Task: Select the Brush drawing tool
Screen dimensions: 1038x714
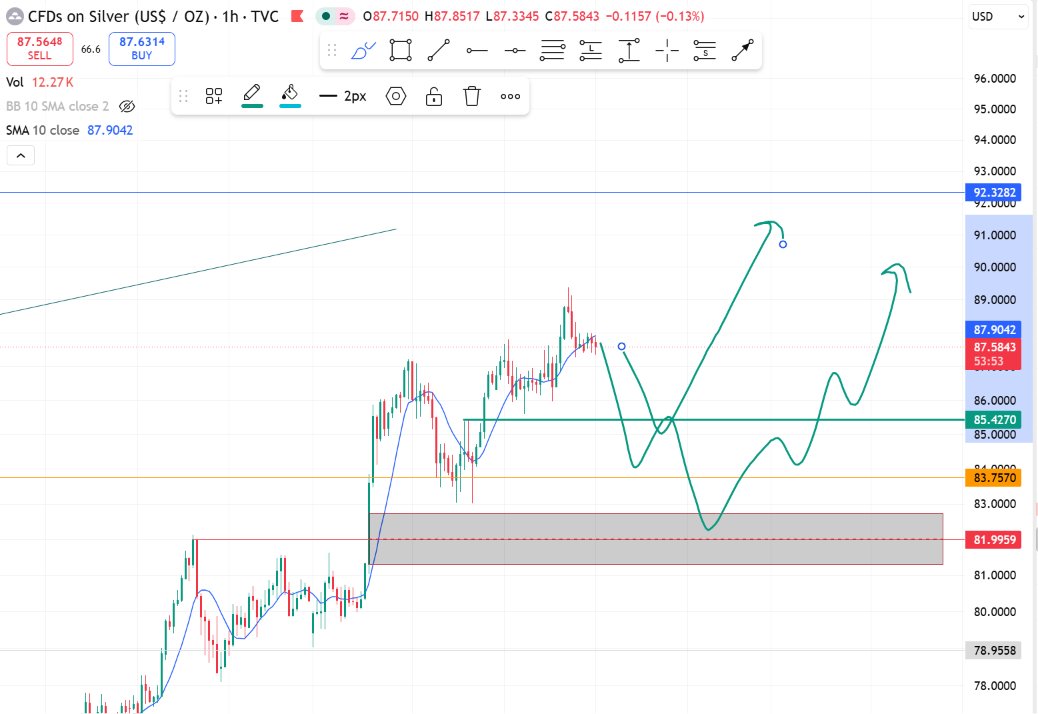Action: [x=363, y=50]
